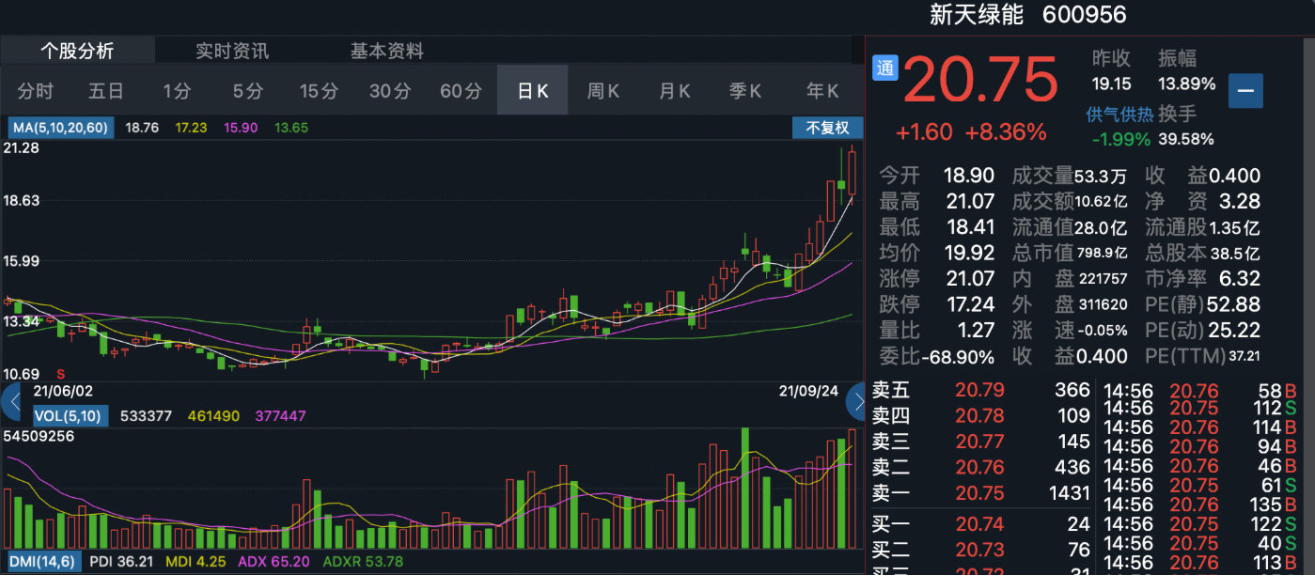The width and height of the screenshot is (1315, 576).
Task: Click the 今开 value 18.90
Action: coord(970,176)
